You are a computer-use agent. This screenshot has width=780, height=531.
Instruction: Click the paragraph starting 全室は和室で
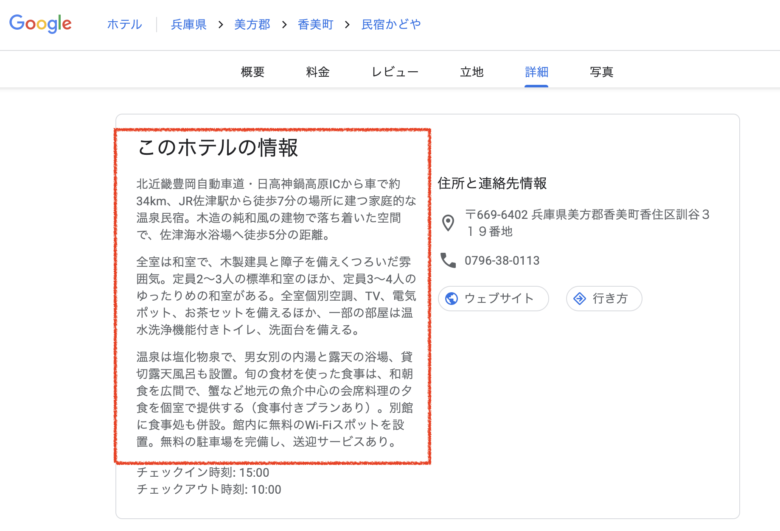(x=276, y=296)
